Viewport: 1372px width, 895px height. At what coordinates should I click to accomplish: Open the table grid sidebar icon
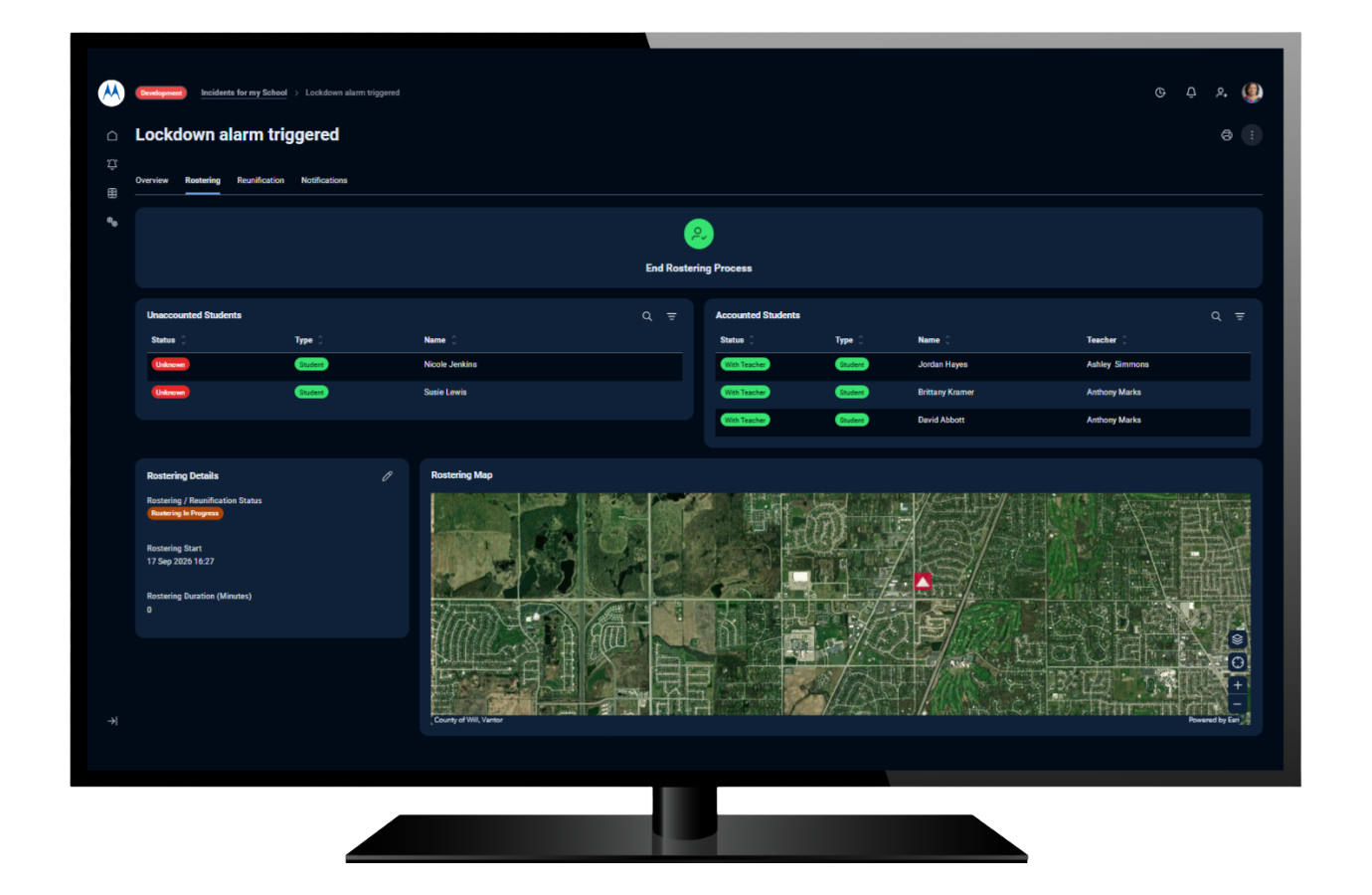tap(112, 193)
